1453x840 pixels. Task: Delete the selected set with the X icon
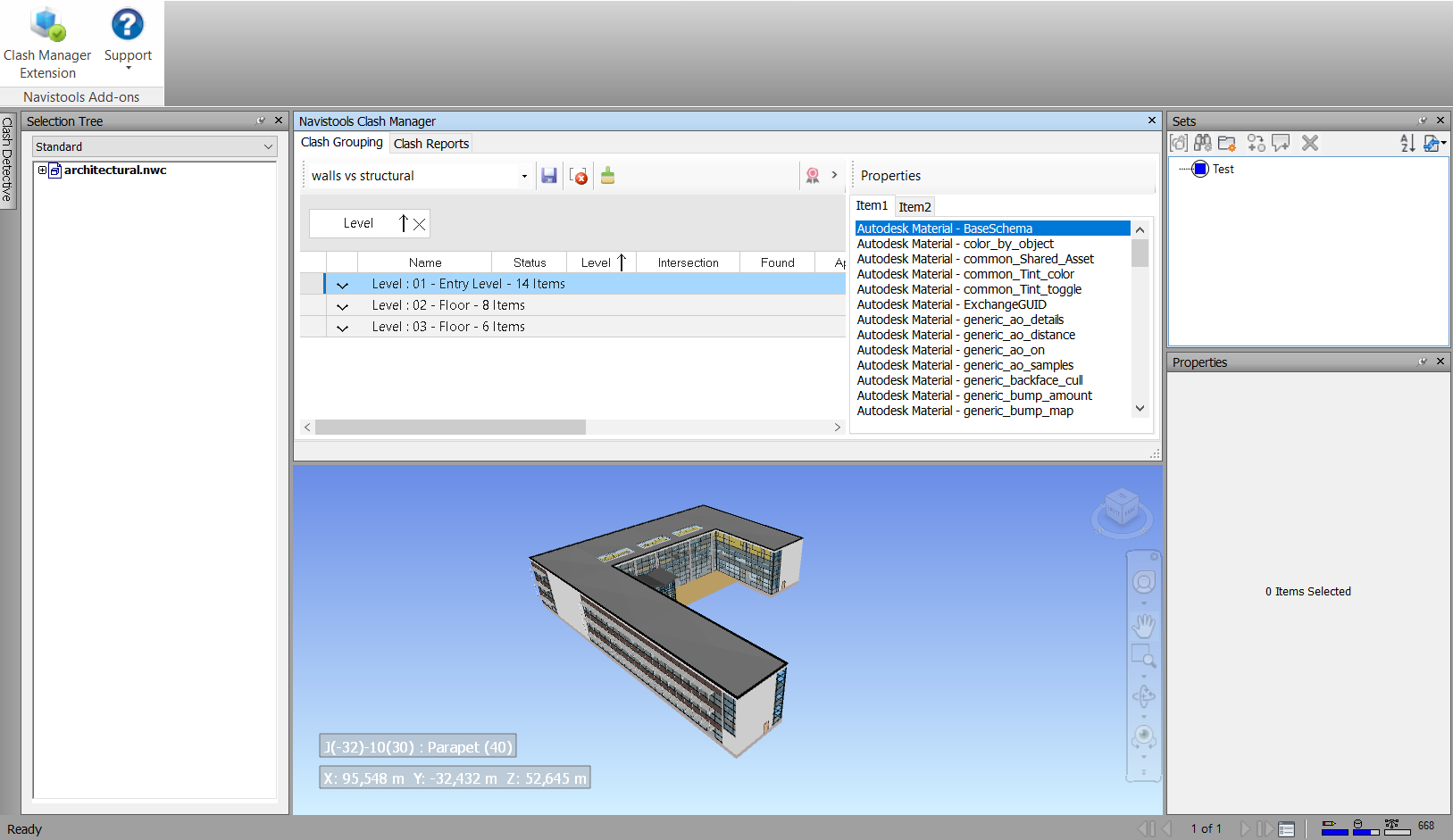1310,143
